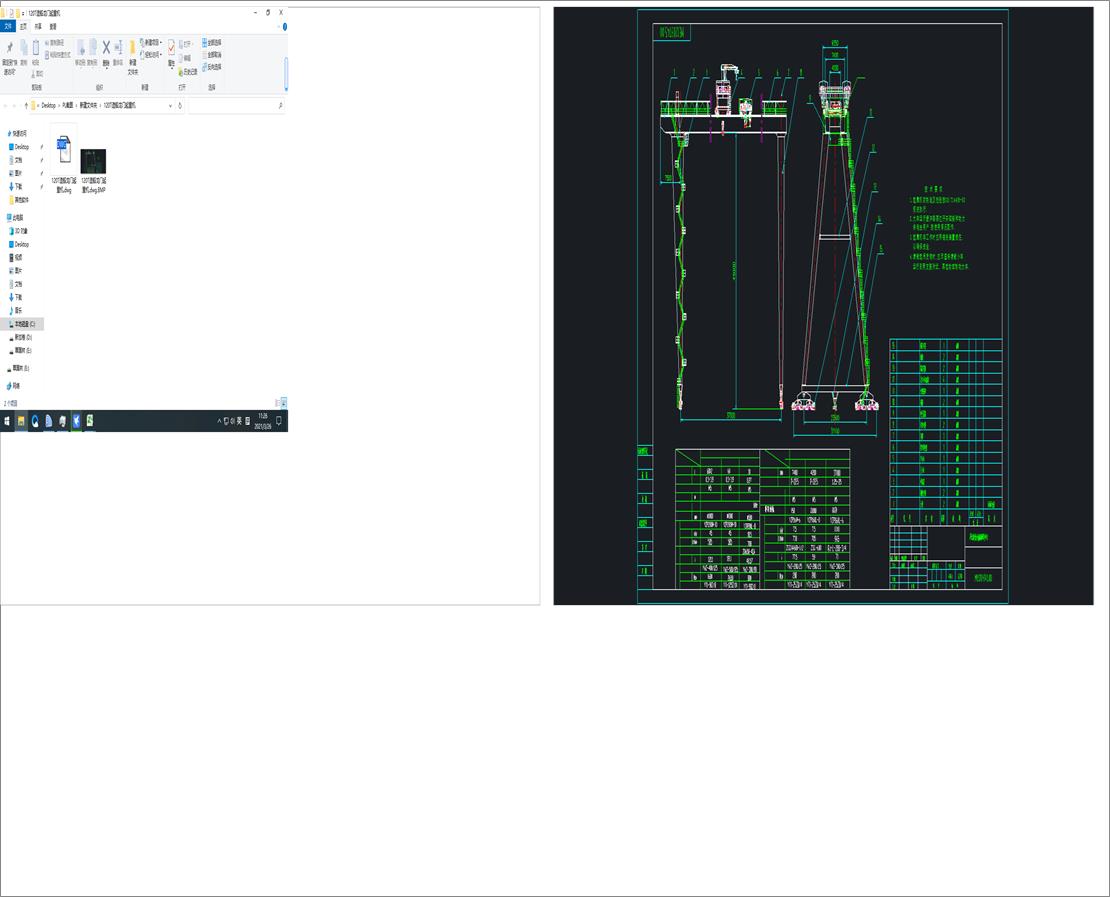This screenshot has height=897, width=1110.
Task: Open volume control from system tray
Action: point(232,421)
